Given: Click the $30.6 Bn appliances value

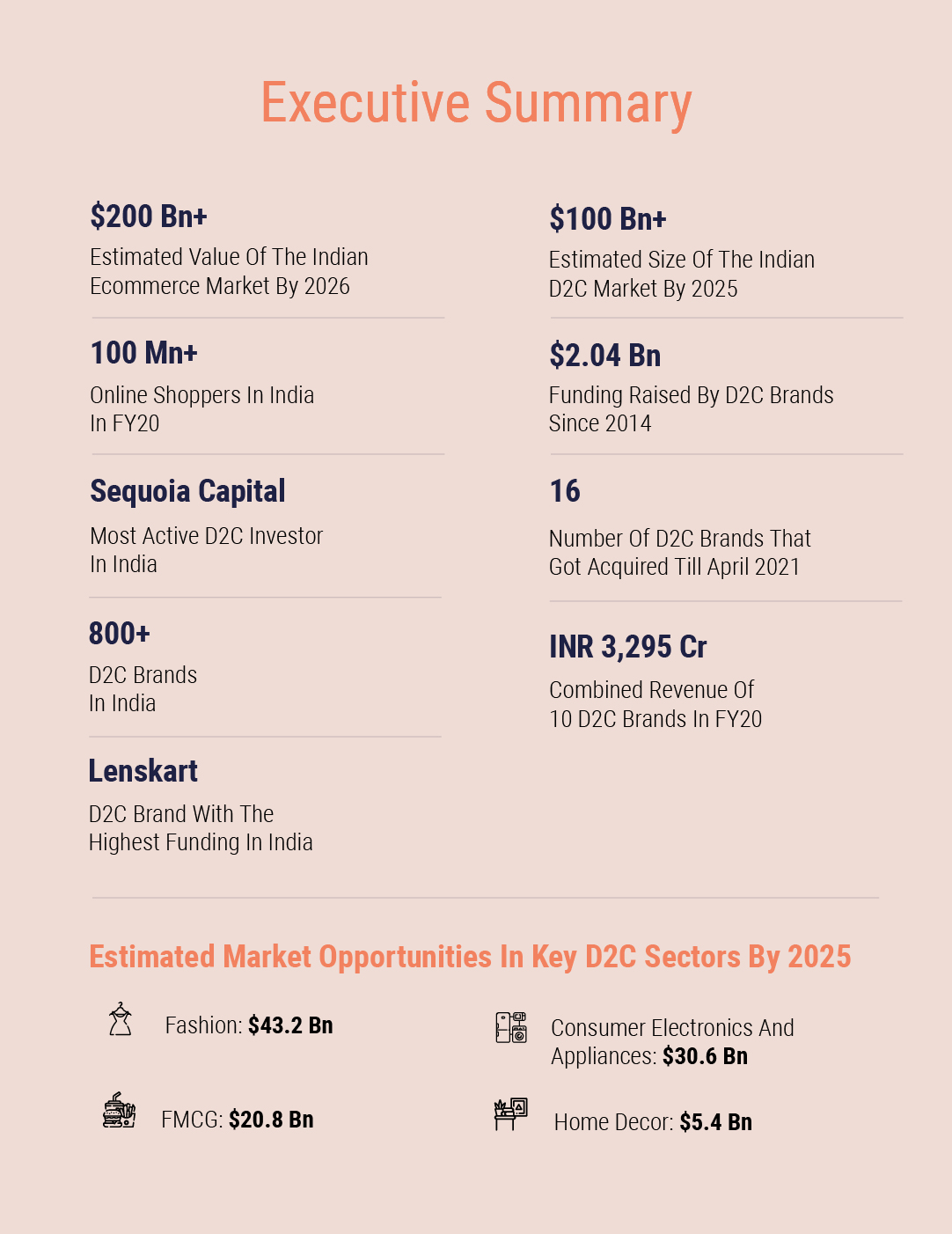Looking at the screenshot, I should pos(705,1056).
